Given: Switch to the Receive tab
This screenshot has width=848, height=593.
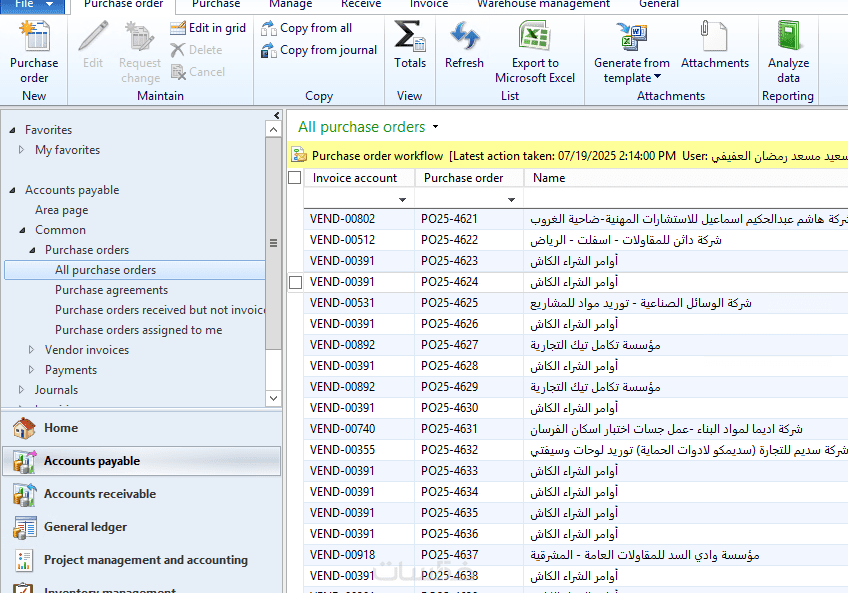Looking at the screenshot, I should 361,4.
